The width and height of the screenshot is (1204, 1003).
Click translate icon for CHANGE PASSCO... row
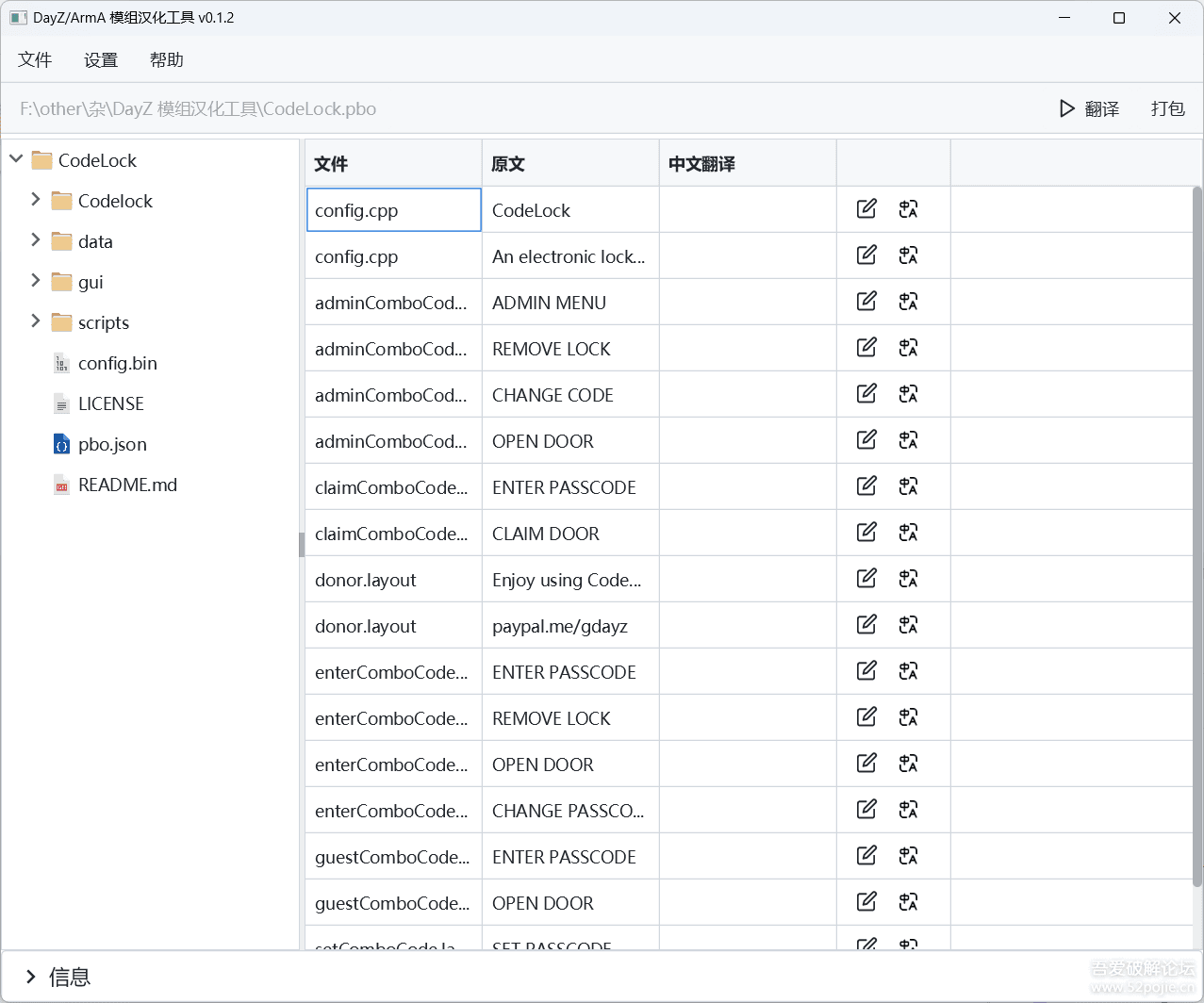pyautogui.click(x=908, y=810)
